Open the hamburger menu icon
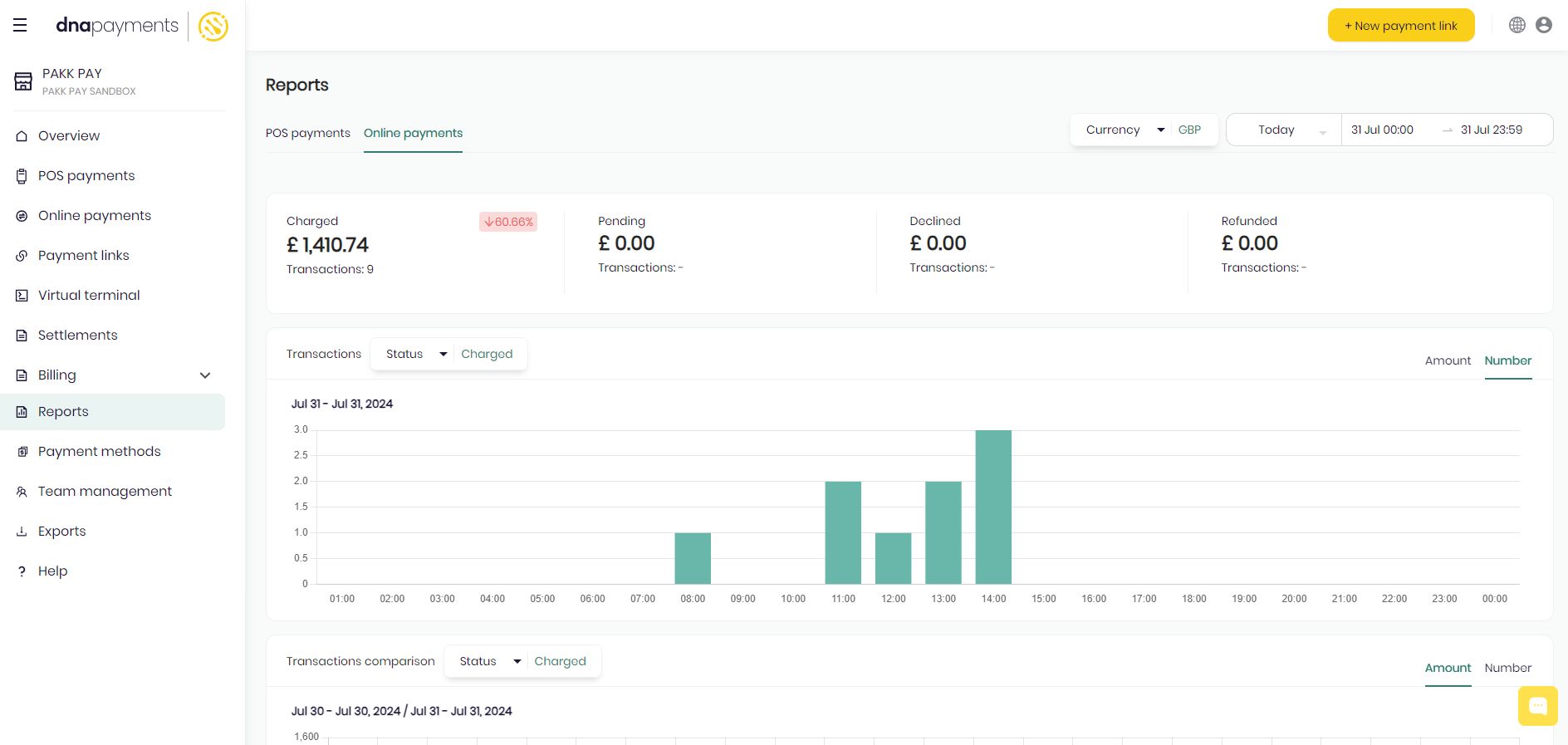Viewport: 1568px width, 745px height. pos(20,26)
